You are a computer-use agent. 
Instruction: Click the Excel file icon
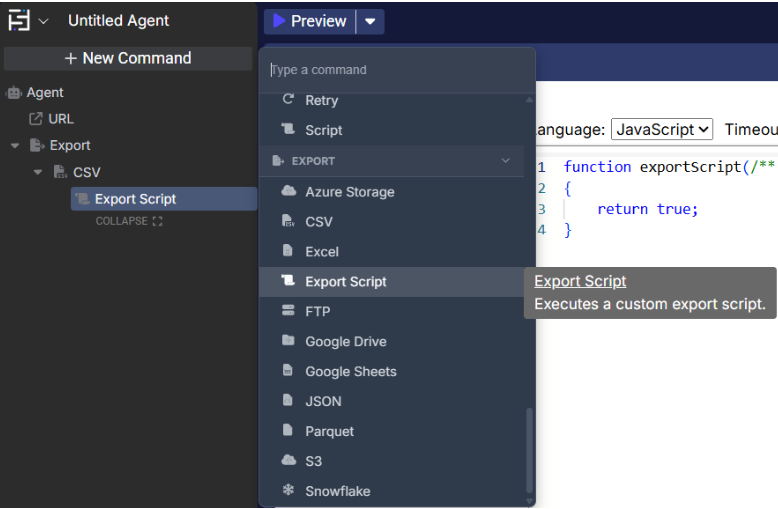289,251
